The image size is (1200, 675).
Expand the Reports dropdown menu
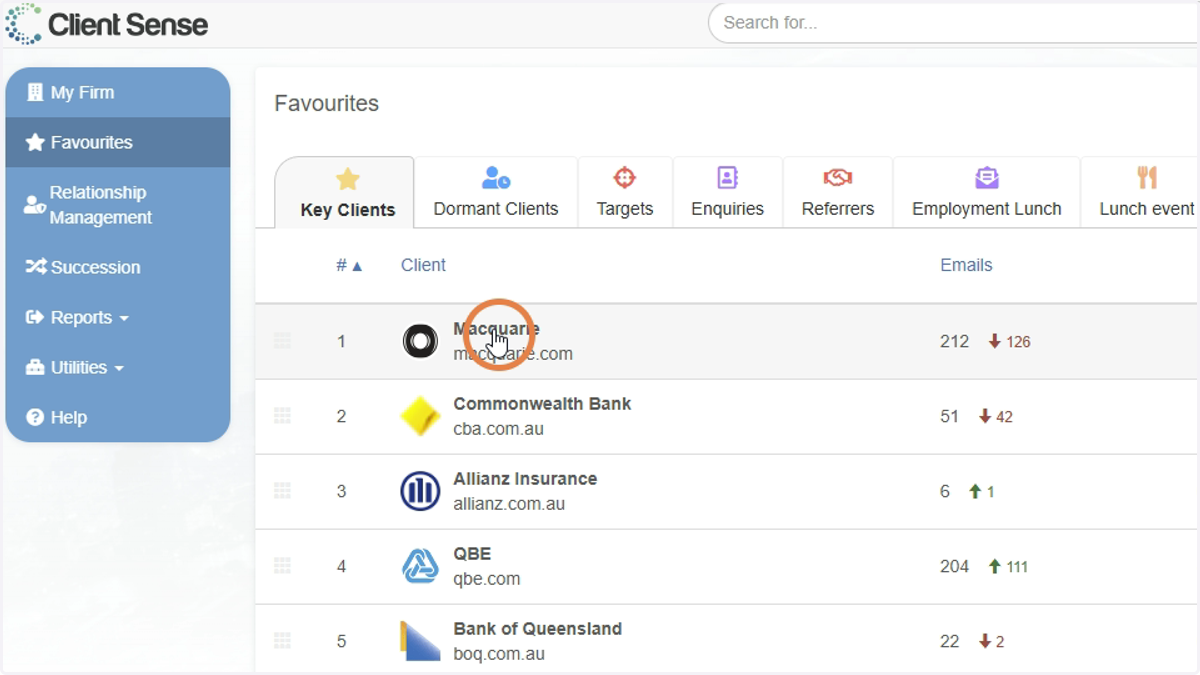pos(118,317)
